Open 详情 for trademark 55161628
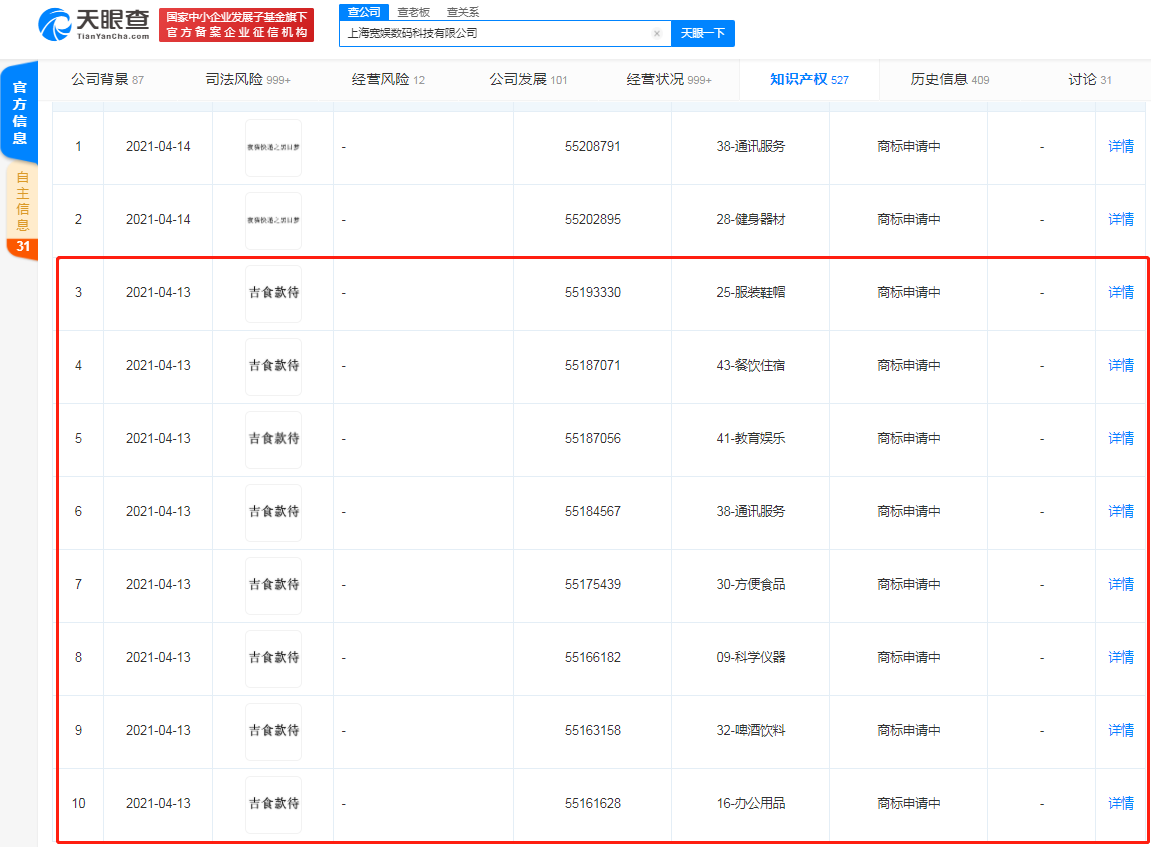 [x=1121, y=804]
